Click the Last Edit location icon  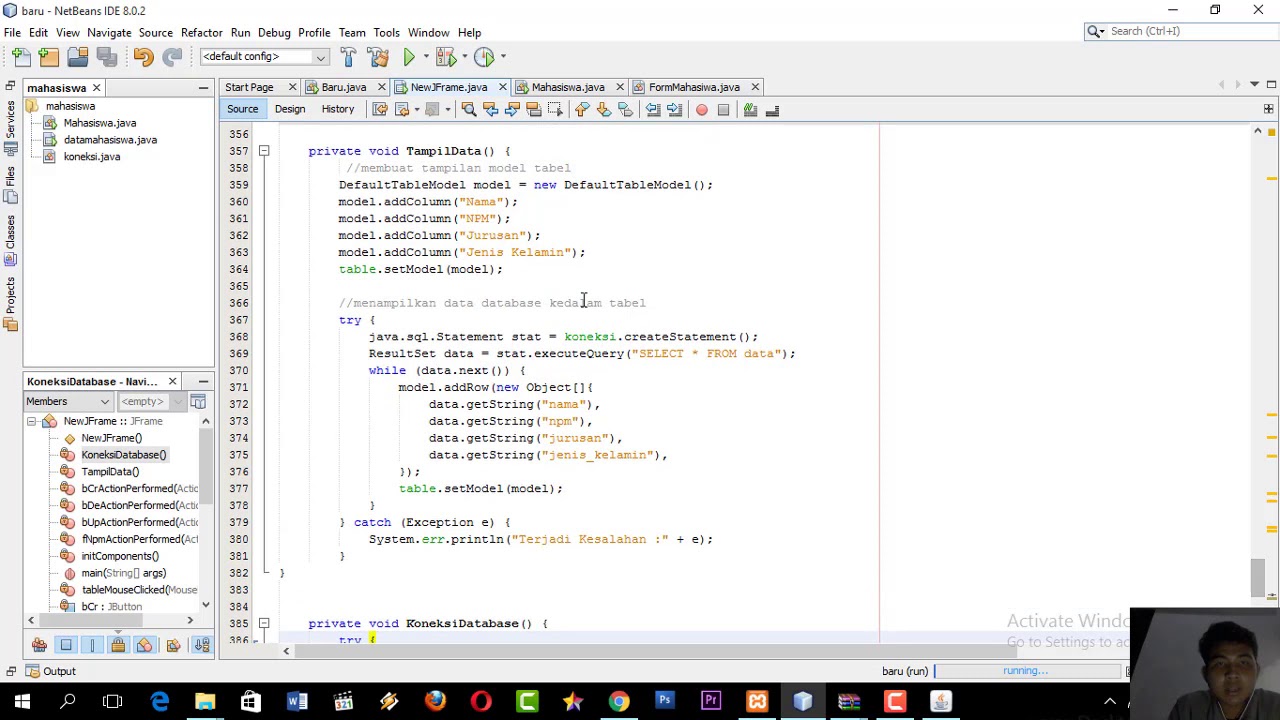pyautogui.click(x=381, y=109)
